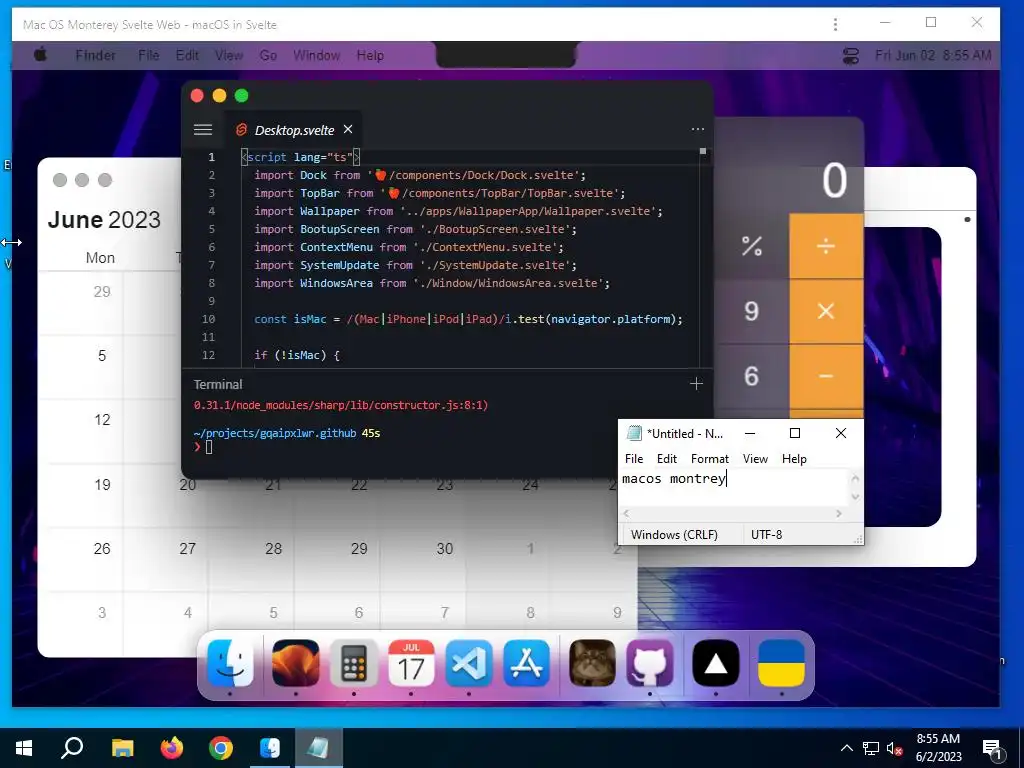Select June 26 in the calendar
Viewport: 1024px width, 768px height.
pyautogui.click(x=102, y=549)
